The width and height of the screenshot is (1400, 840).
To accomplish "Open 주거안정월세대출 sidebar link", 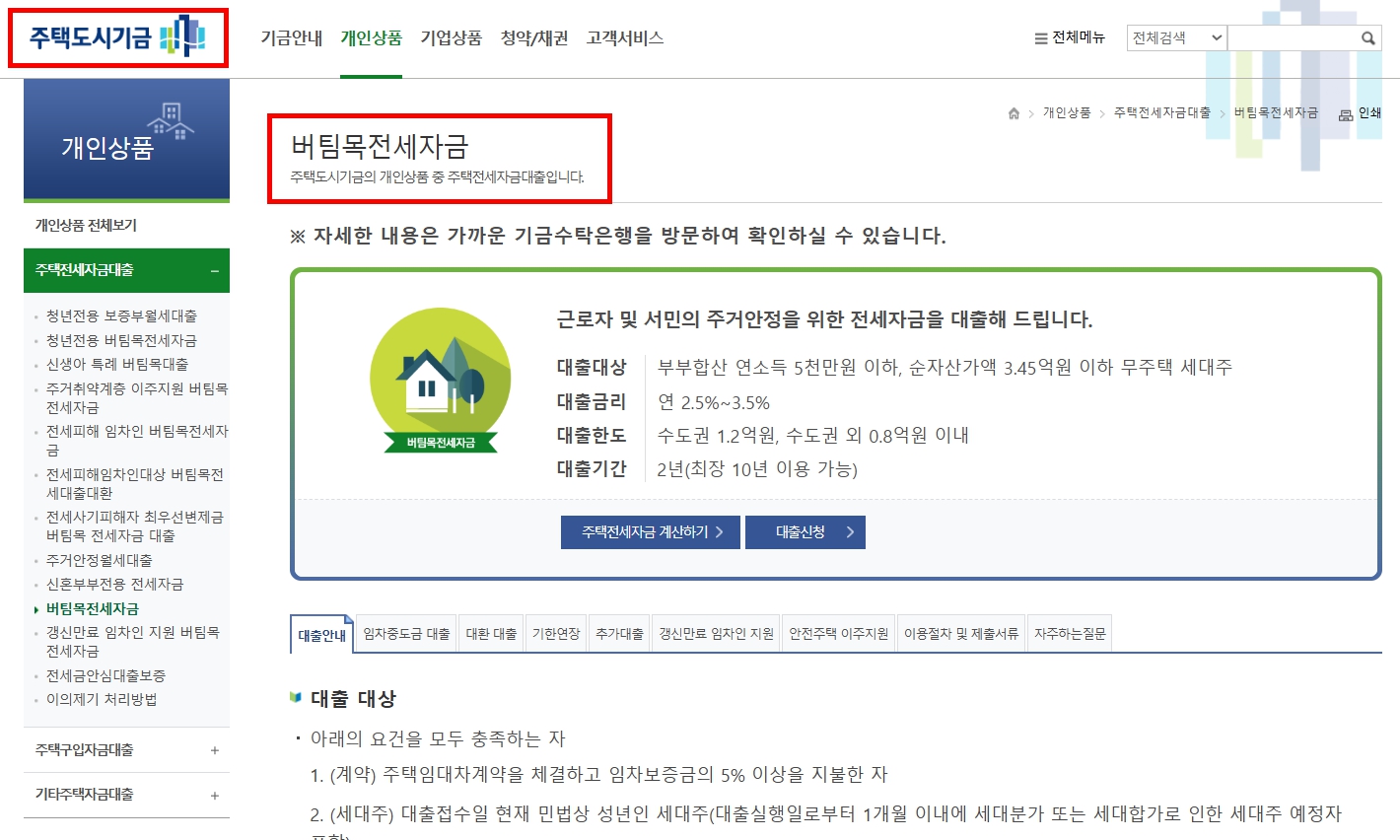I will click(100, 560).
